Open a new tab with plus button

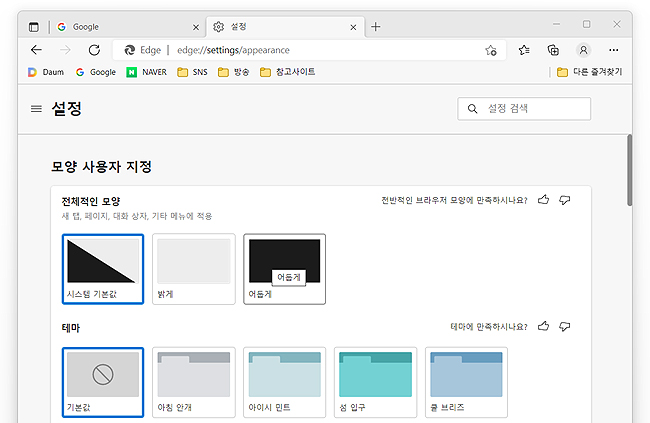coord(376,27)
